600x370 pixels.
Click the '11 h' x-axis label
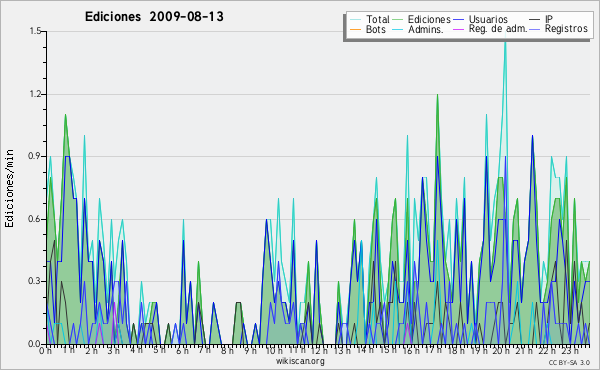(297, 350)
